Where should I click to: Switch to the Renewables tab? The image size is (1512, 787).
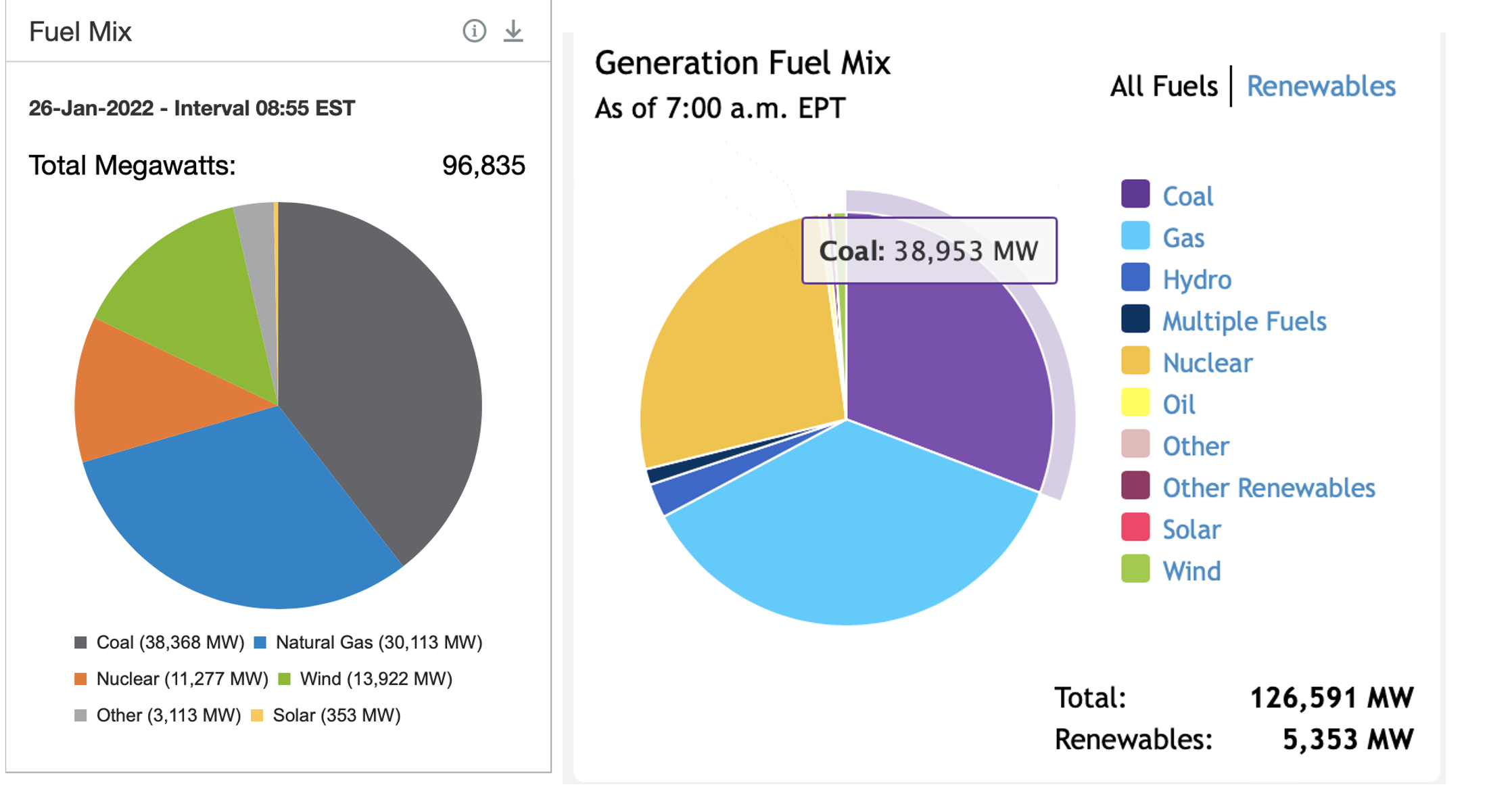pos(1321,87)
